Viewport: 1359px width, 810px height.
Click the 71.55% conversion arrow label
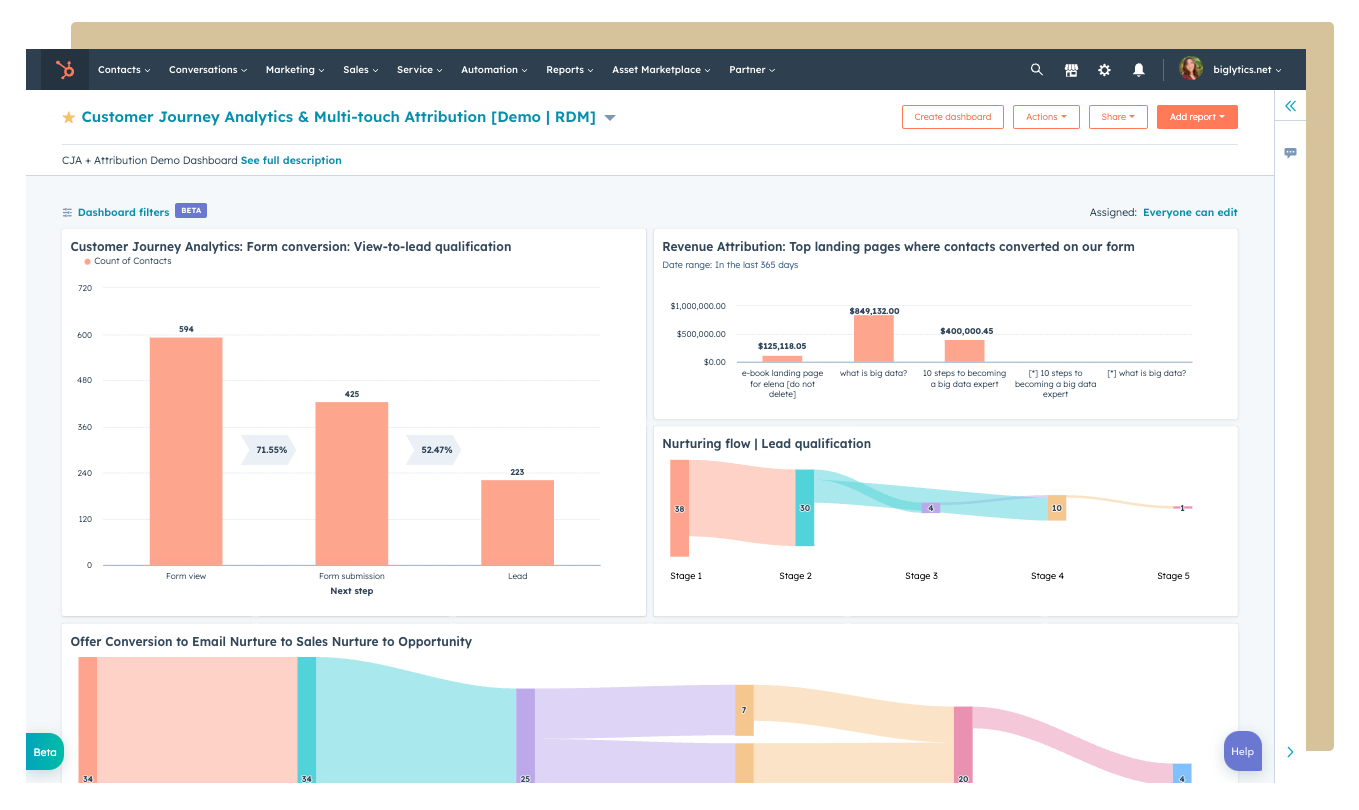[269, 450]
